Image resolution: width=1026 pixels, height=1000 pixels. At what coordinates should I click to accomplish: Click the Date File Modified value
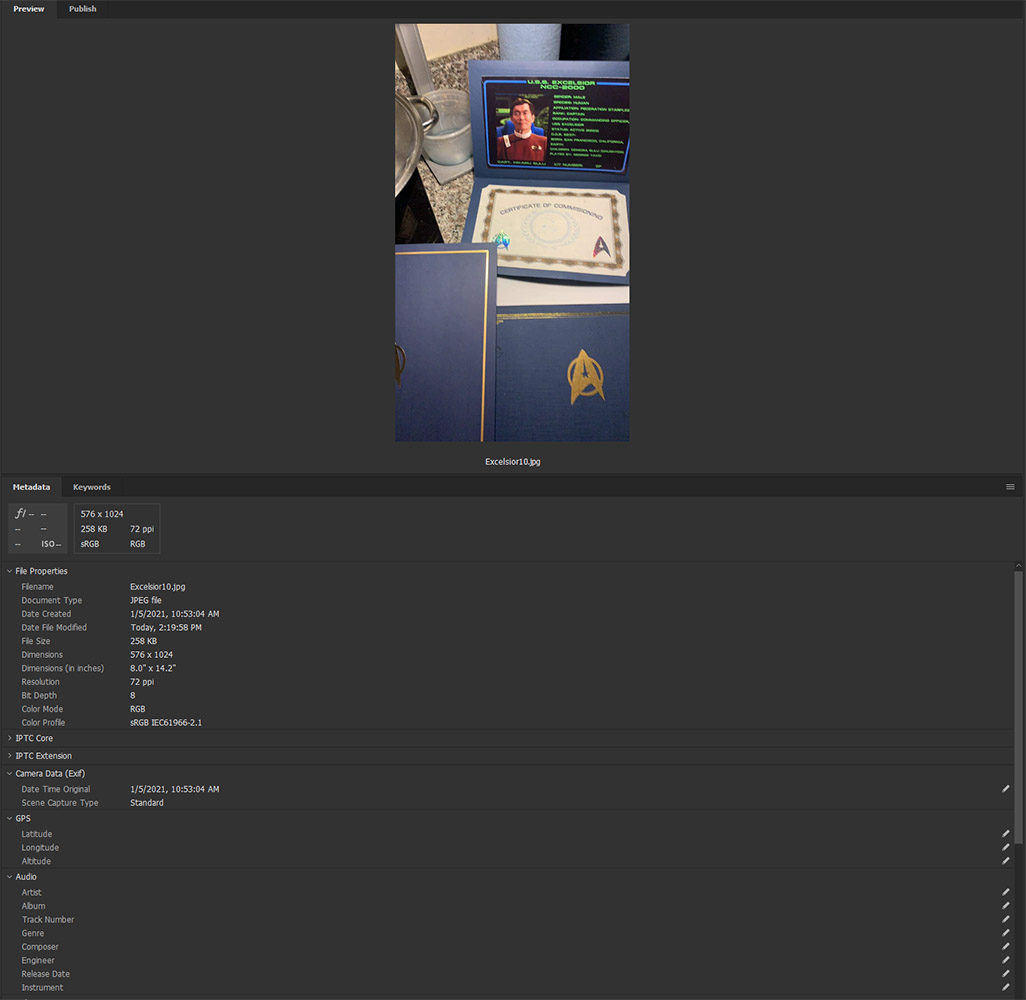[166, 628]
